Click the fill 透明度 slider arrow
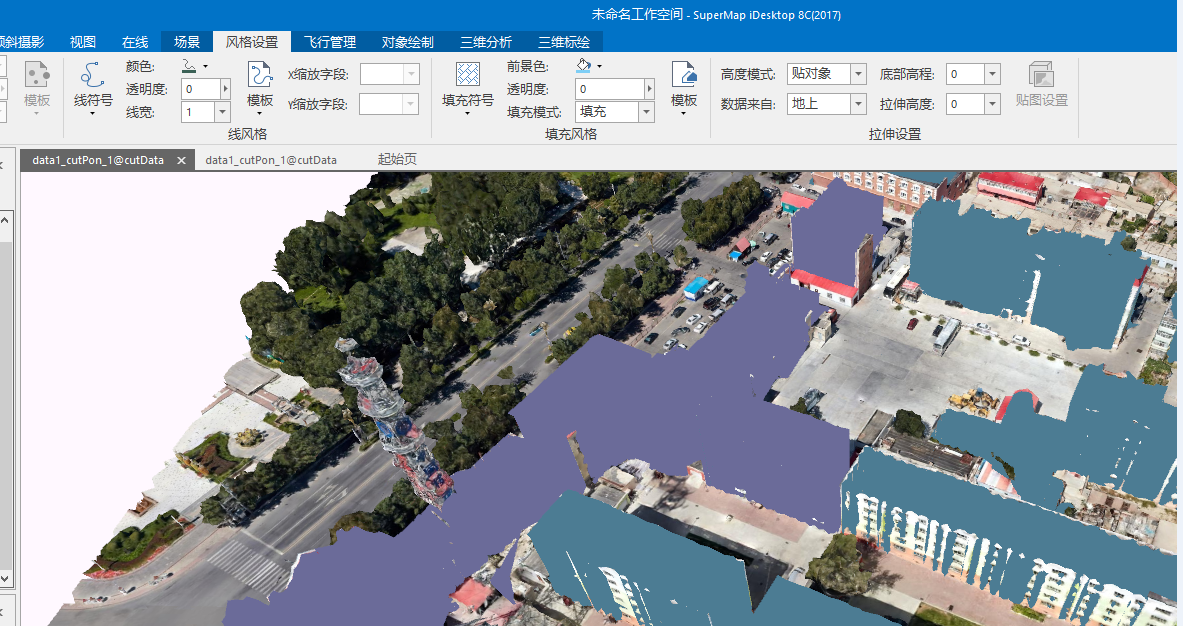 649,89
